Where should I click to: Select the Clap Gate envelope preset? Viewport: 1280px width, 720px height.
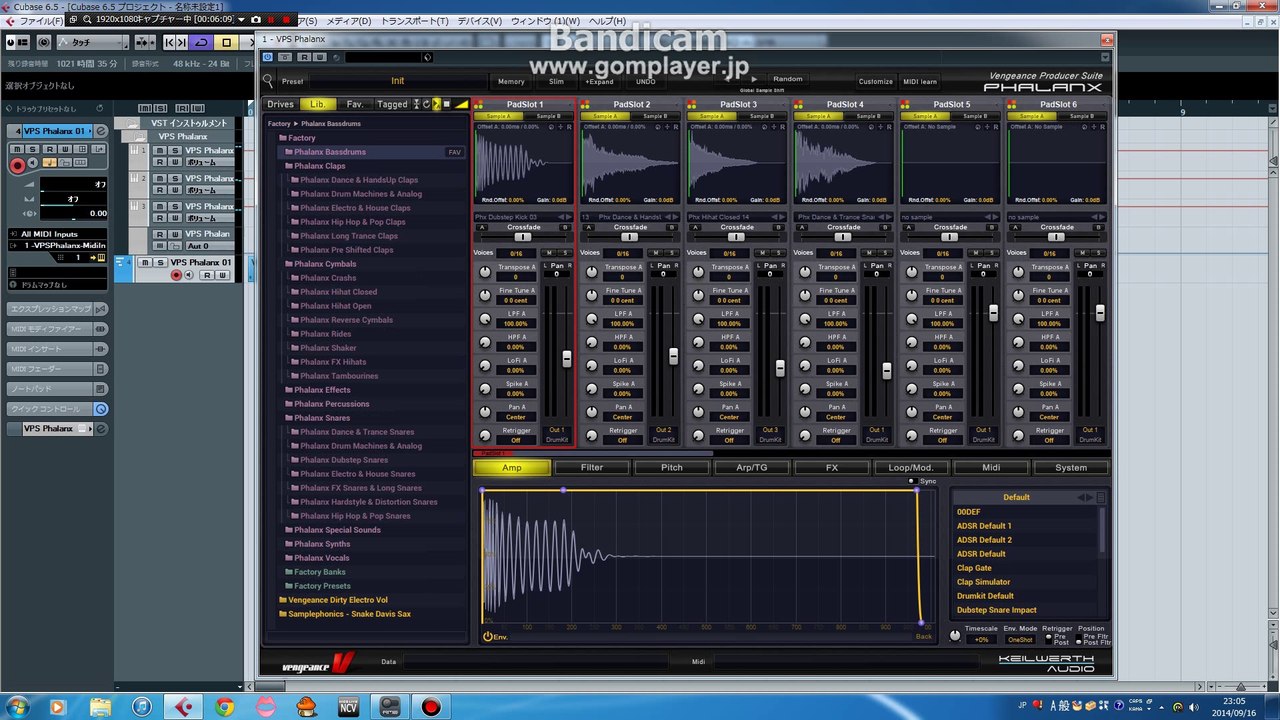pos(974,568)
